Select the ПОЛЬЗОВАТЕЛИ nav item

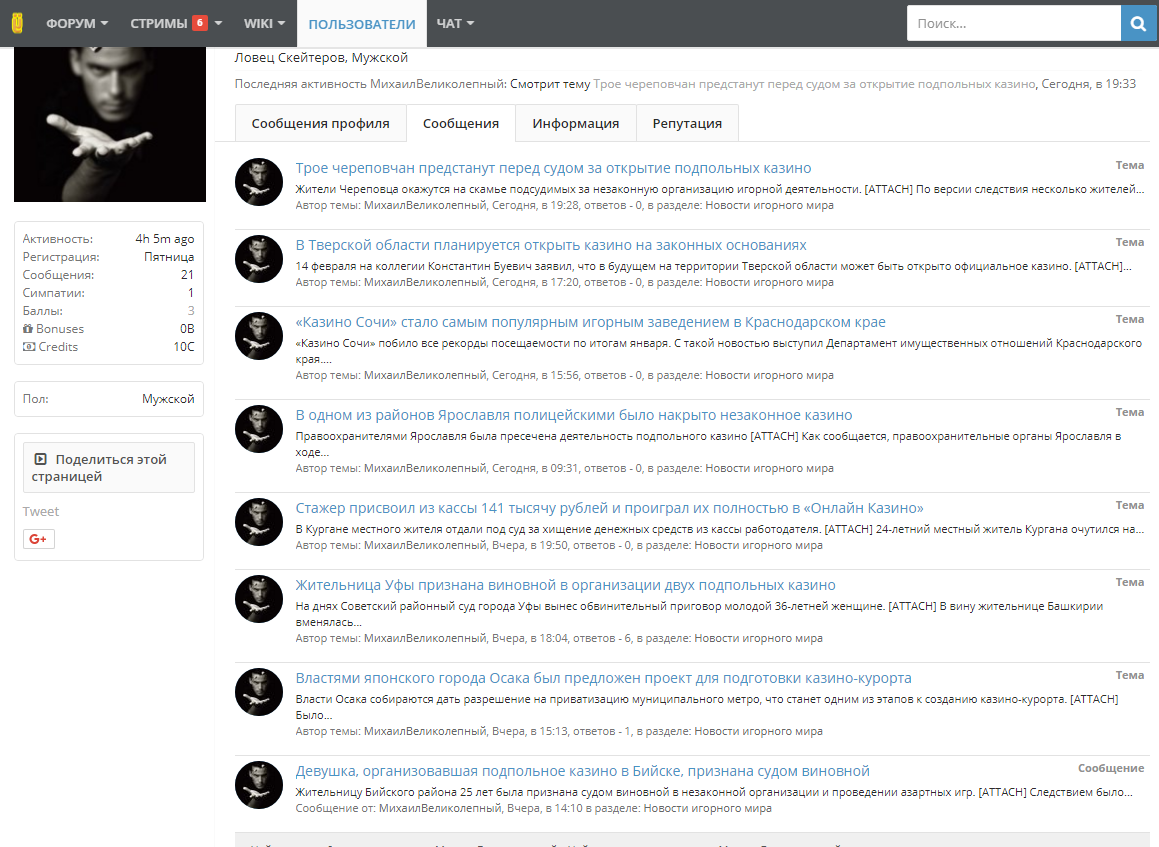pos(361,24)
